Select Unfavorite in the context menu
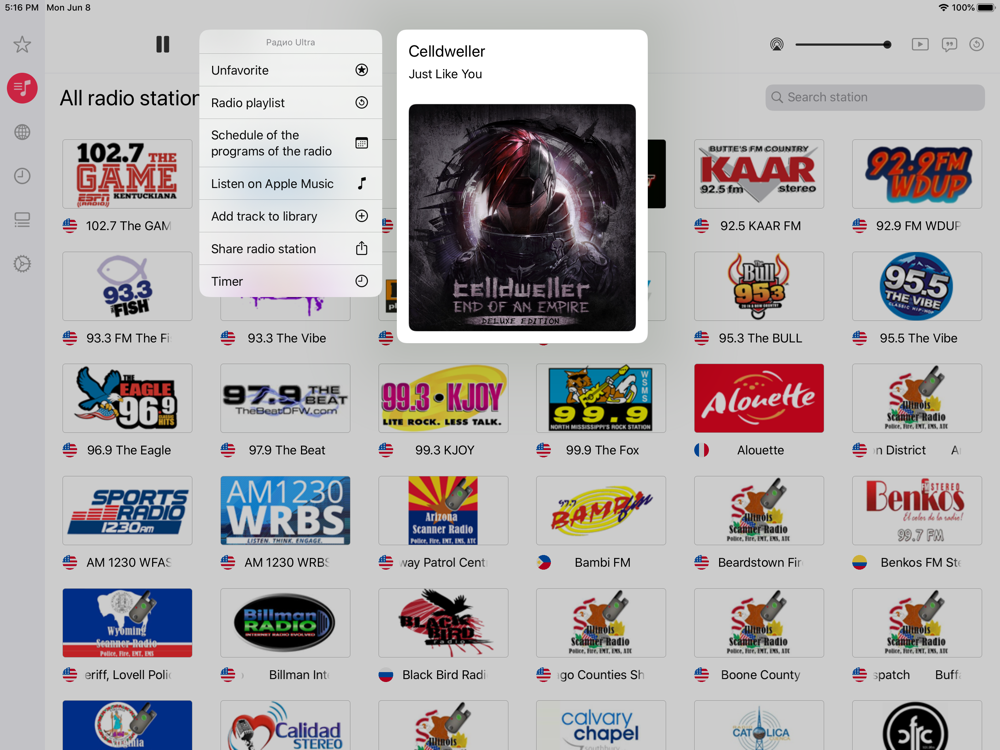 click(x=291, y=70)
